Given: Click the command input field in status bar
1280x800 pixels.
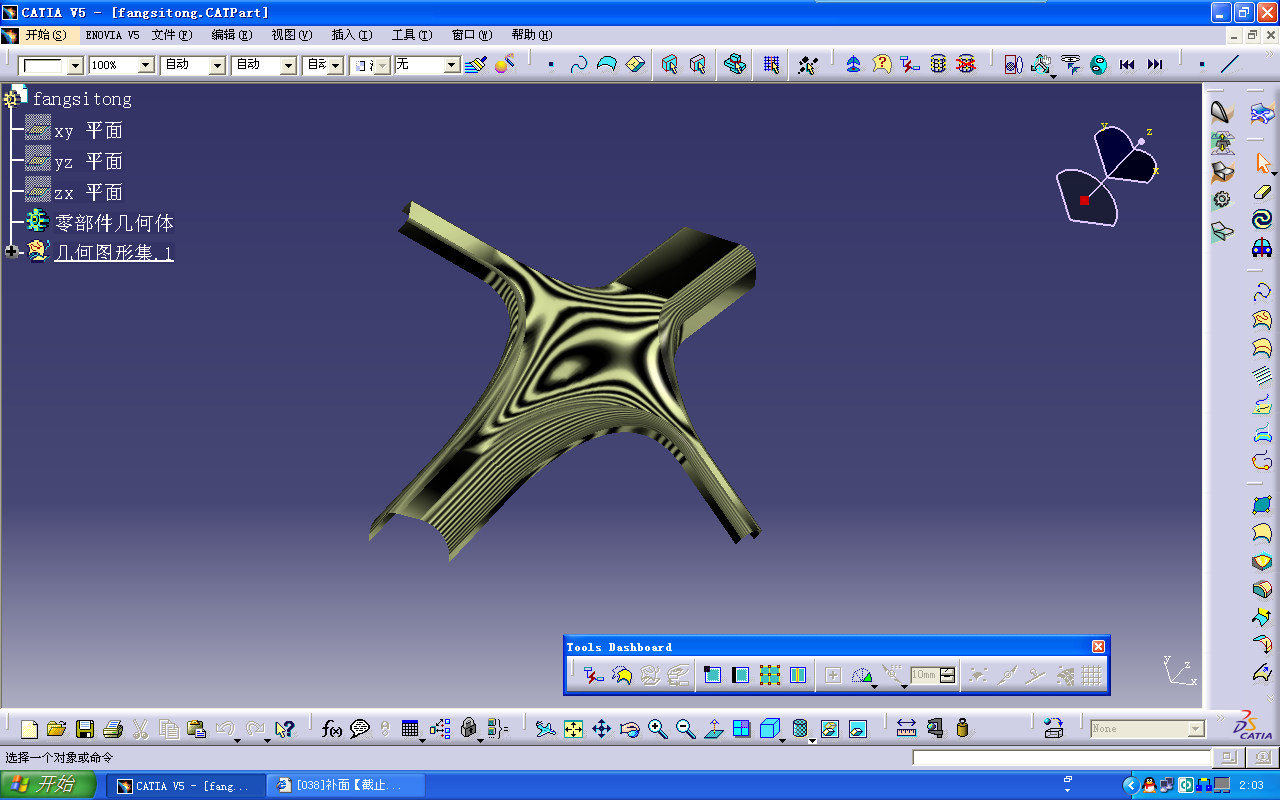Looking at the screenshot, I should click(x=1062, y=758).
